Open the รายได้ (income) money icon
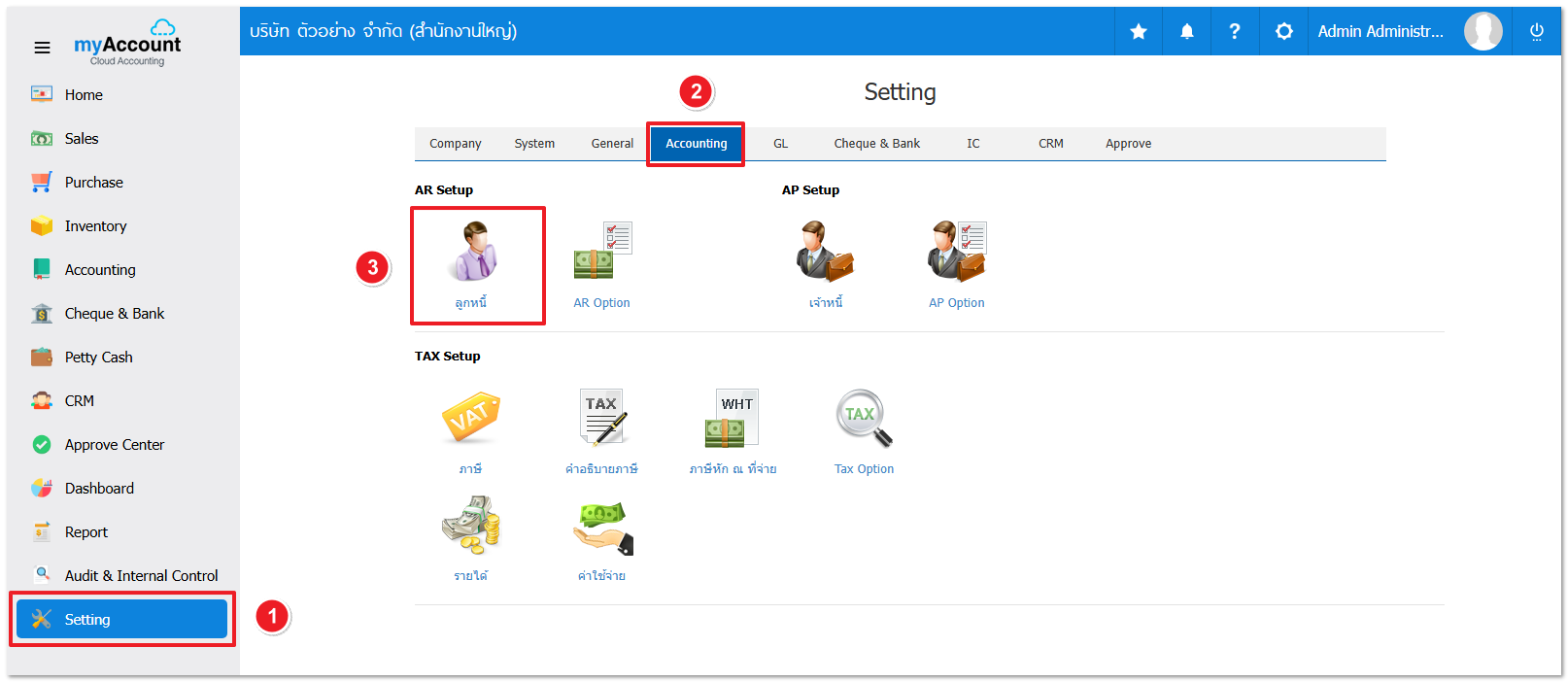 coord(470,526)
